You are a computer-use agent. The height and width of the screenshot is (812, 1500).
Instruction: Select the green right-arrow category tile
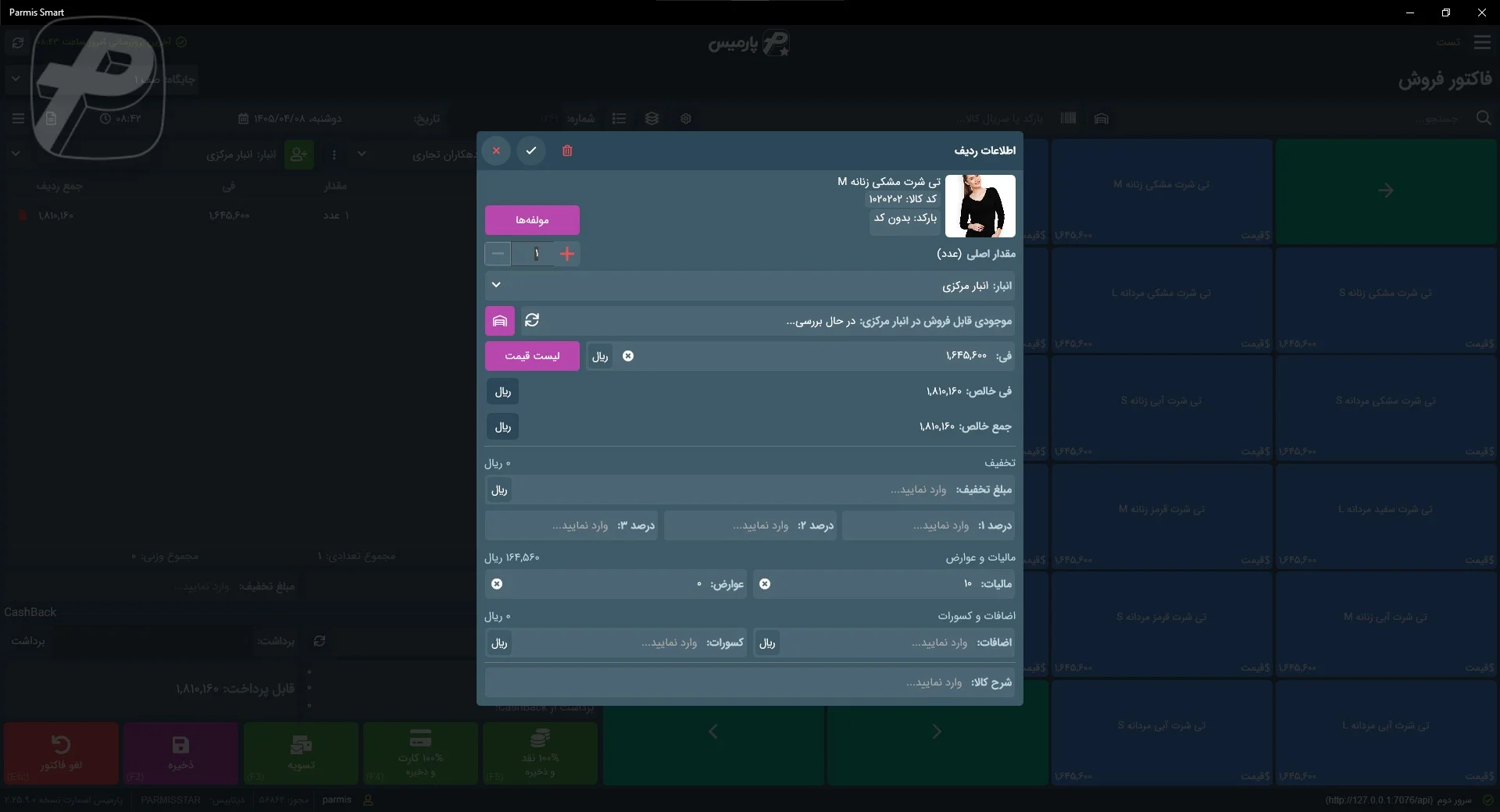coord(1385,191)
